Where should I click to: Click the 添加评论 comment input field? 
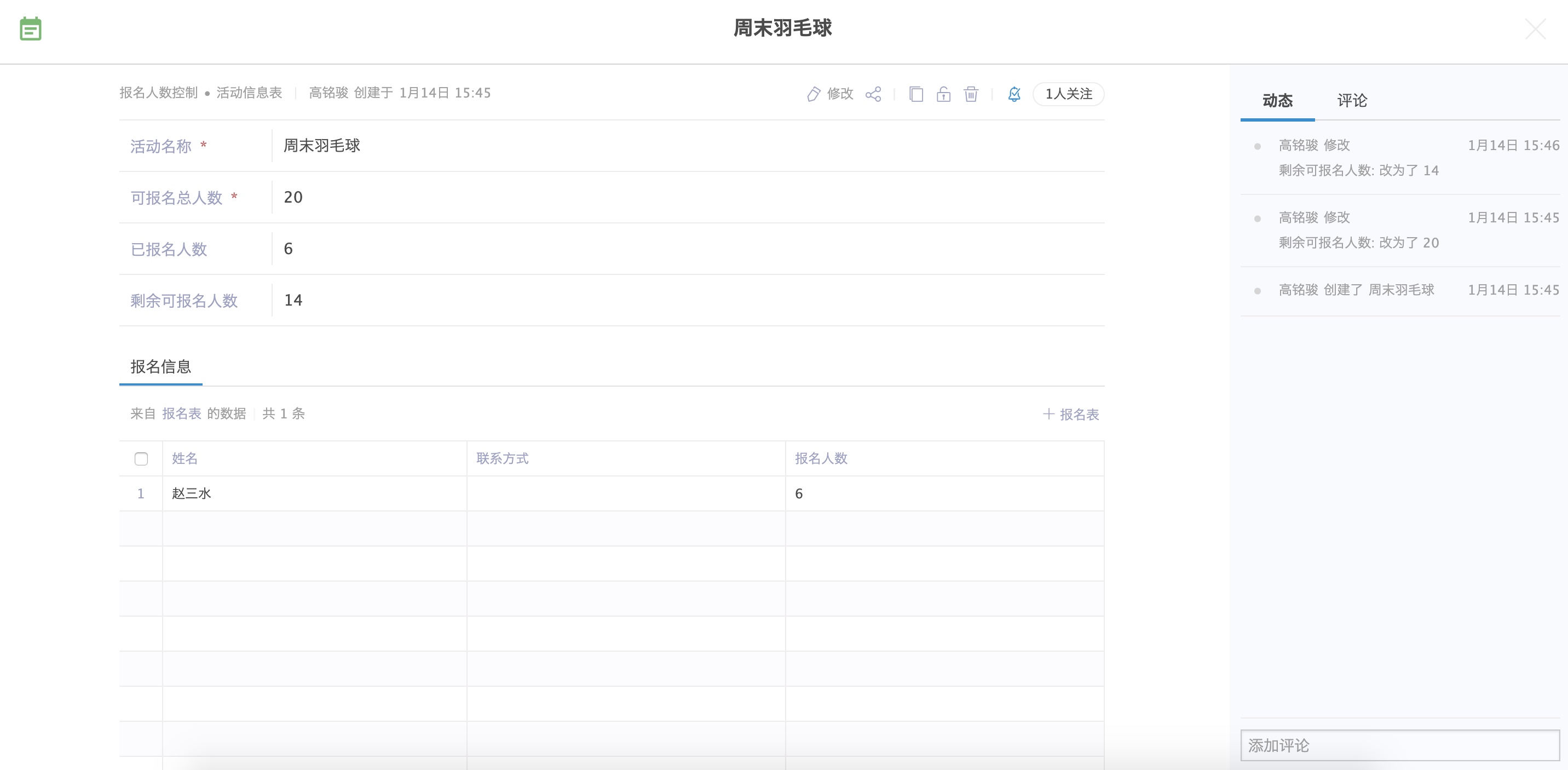tap(1399, 745)
